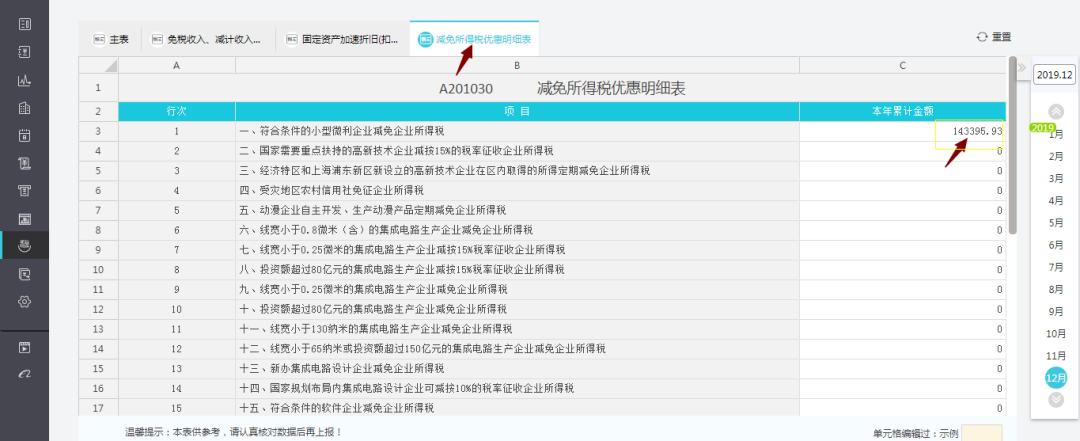Select the 减免所得税优惠明细表 tab

click(475, 39)
